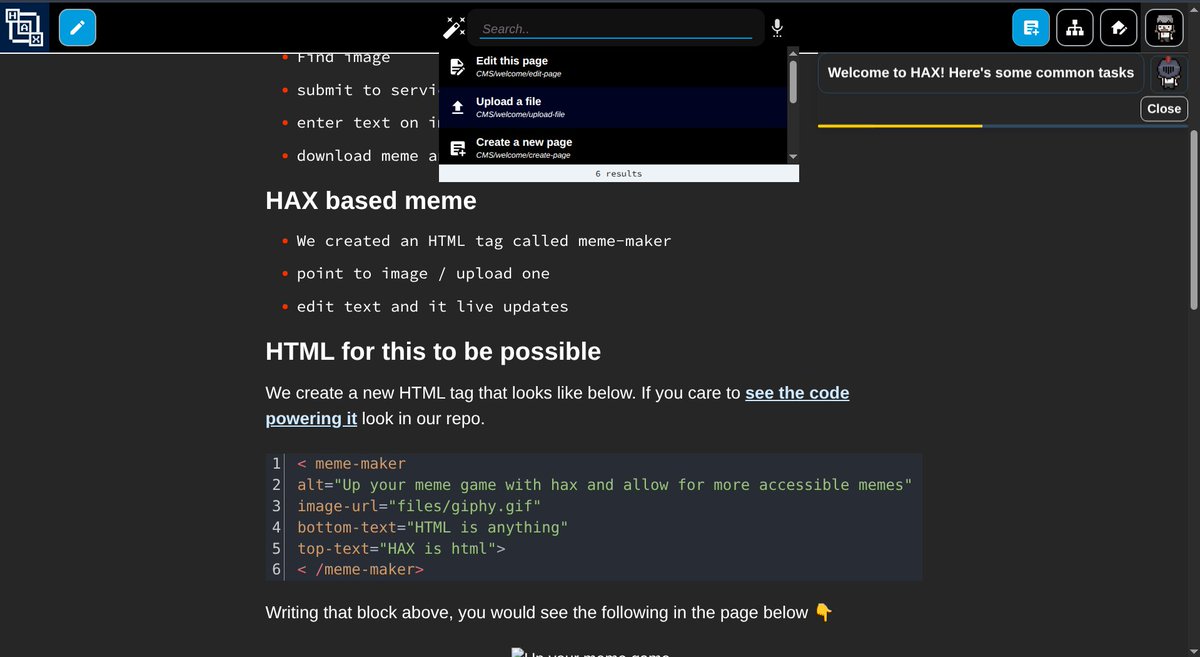1200x657 pixels.
Task: Click 'We created an HTML tag called meme-maker'
Action: (x=484, y=241)
